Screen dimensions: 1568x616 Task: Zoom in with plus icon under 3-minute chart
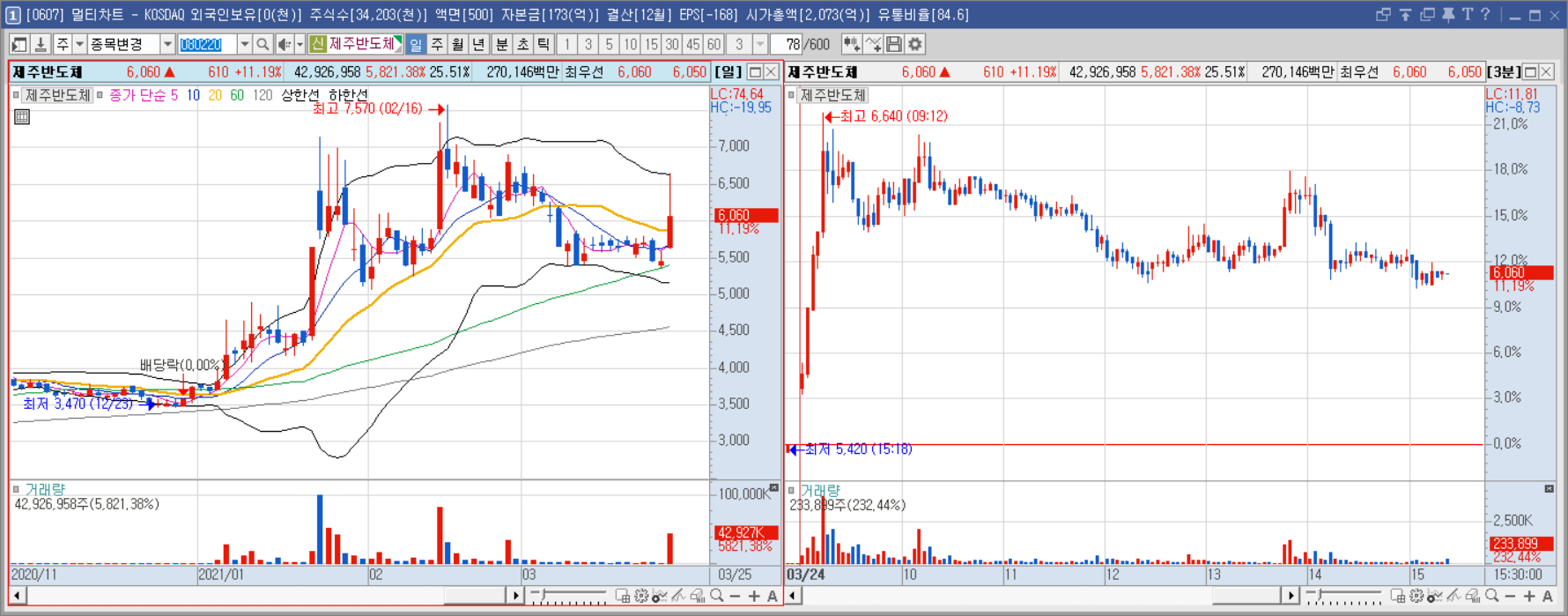coord(1529,596)
